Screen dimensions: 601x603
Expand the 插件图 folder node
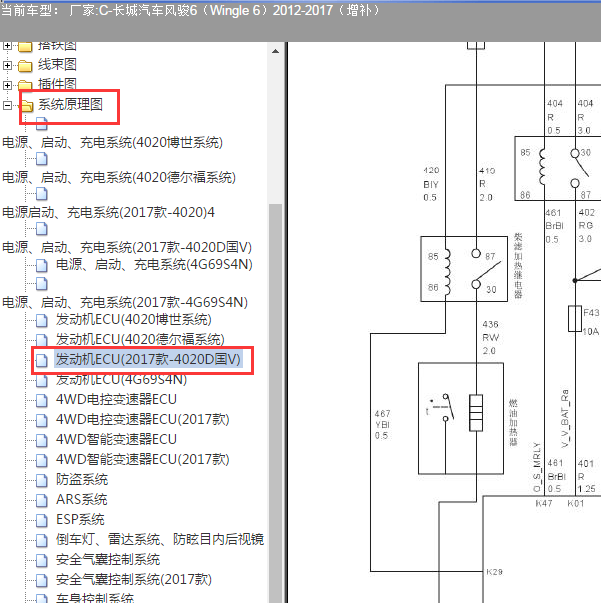pos(7,85)
